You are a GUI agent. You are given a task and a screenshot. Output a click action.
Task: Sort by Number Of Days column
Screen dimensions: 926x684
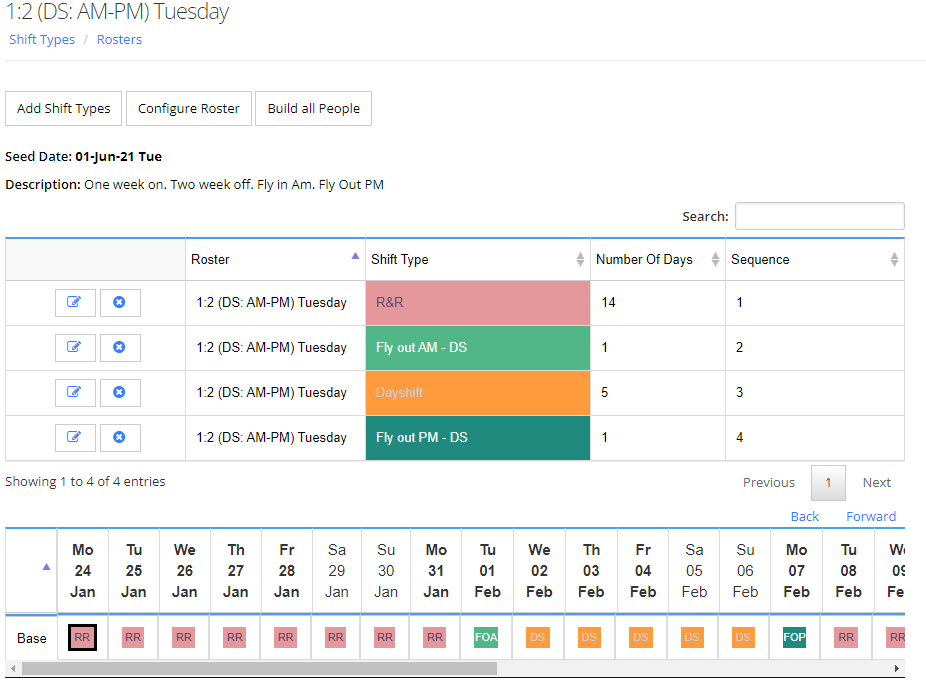pos(657,259)
